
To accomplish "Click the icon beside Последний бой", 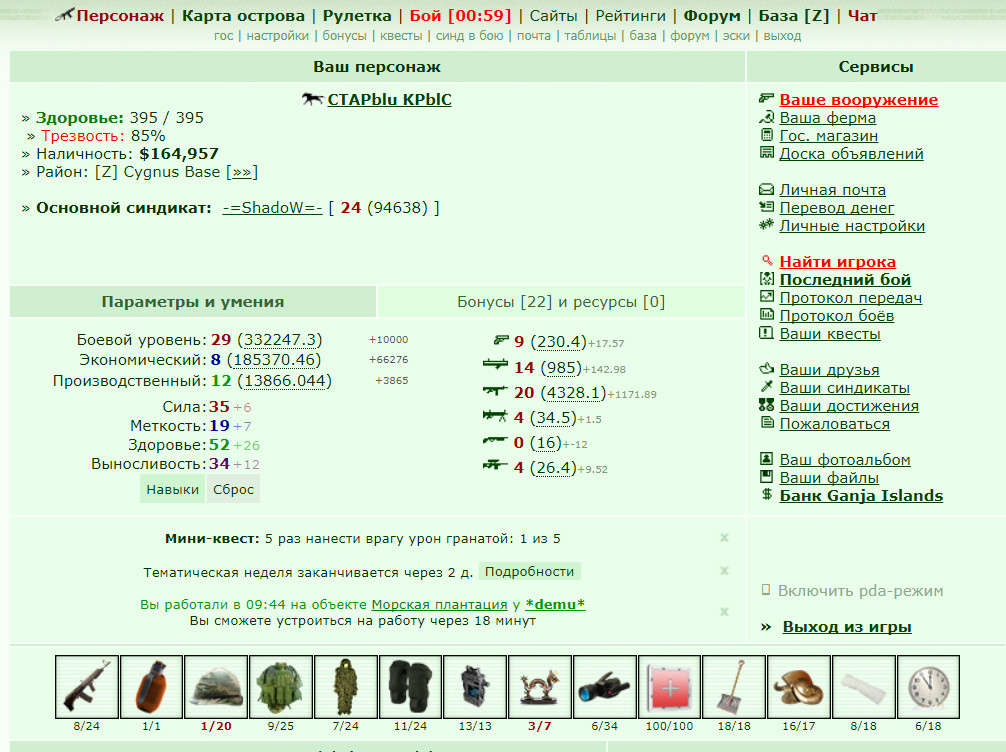I will point(766,278).
